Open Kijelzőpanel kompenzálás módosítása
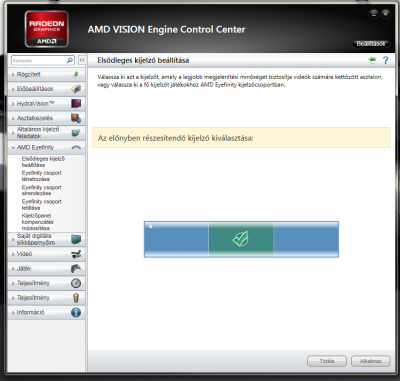The image size is (400, 381). 38,222
